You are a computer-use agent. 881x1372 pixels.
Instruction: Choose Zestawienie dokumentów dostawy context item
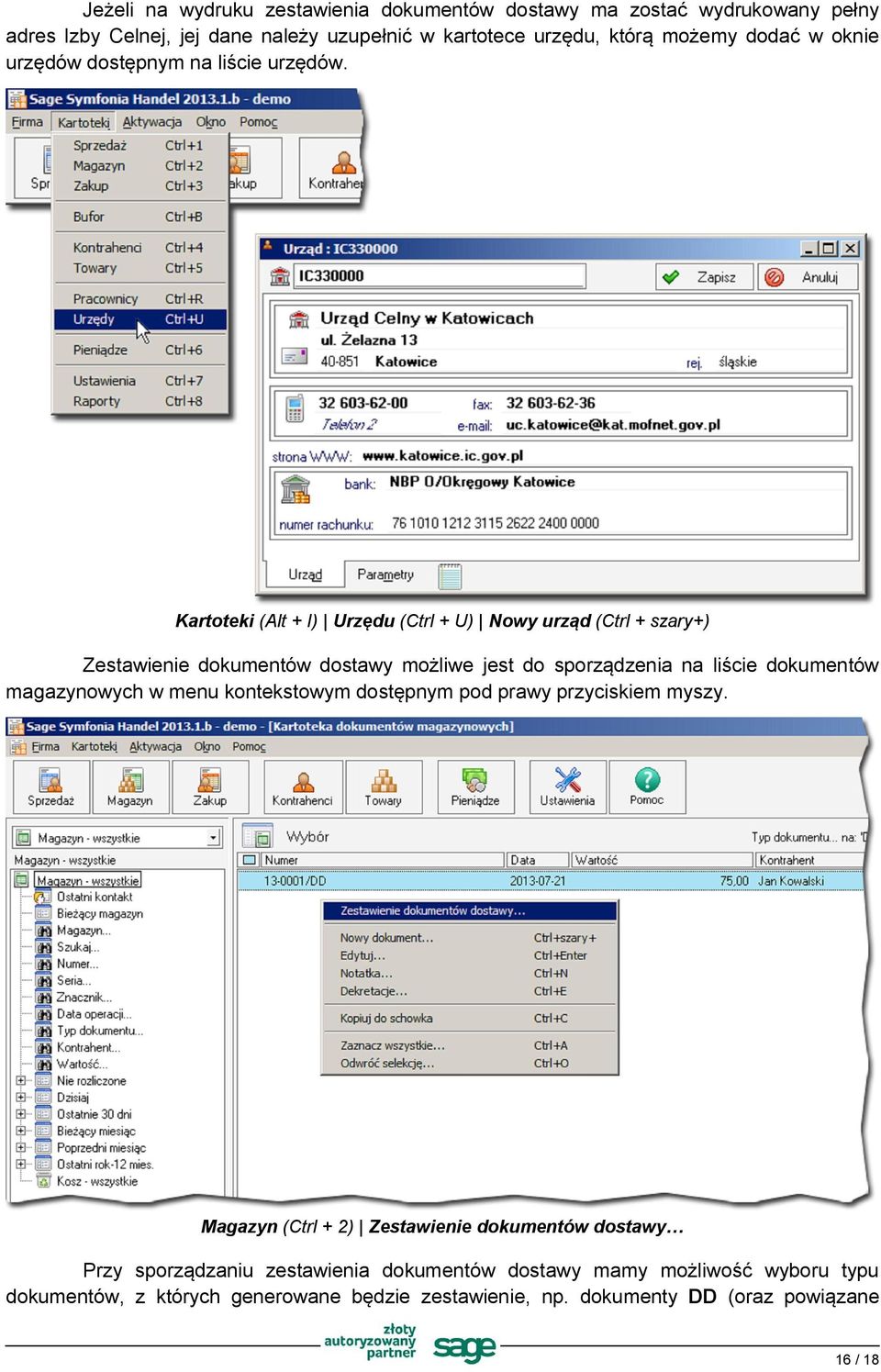pos(470,911)
